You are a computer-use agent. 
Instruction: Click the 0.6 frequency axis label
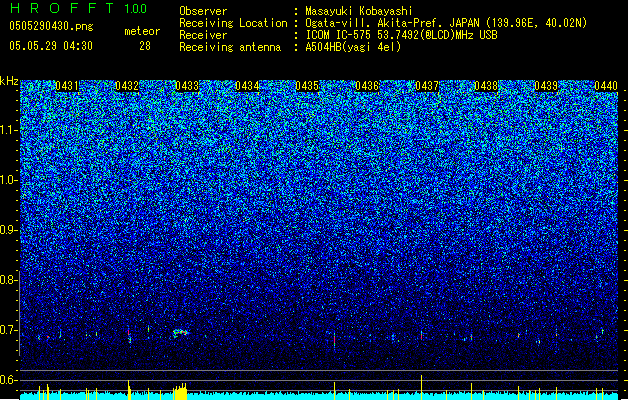coord(8,380)
